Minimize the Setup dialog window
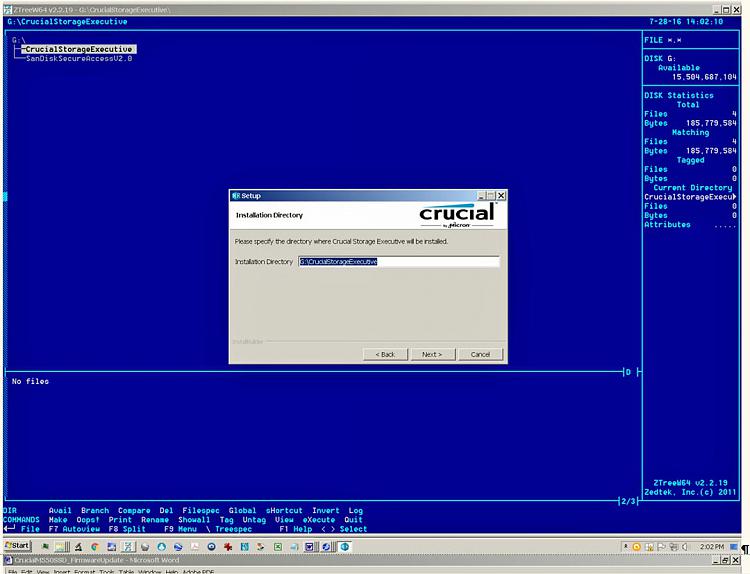Viewport: 750px width, 574px height. point(482,196)
